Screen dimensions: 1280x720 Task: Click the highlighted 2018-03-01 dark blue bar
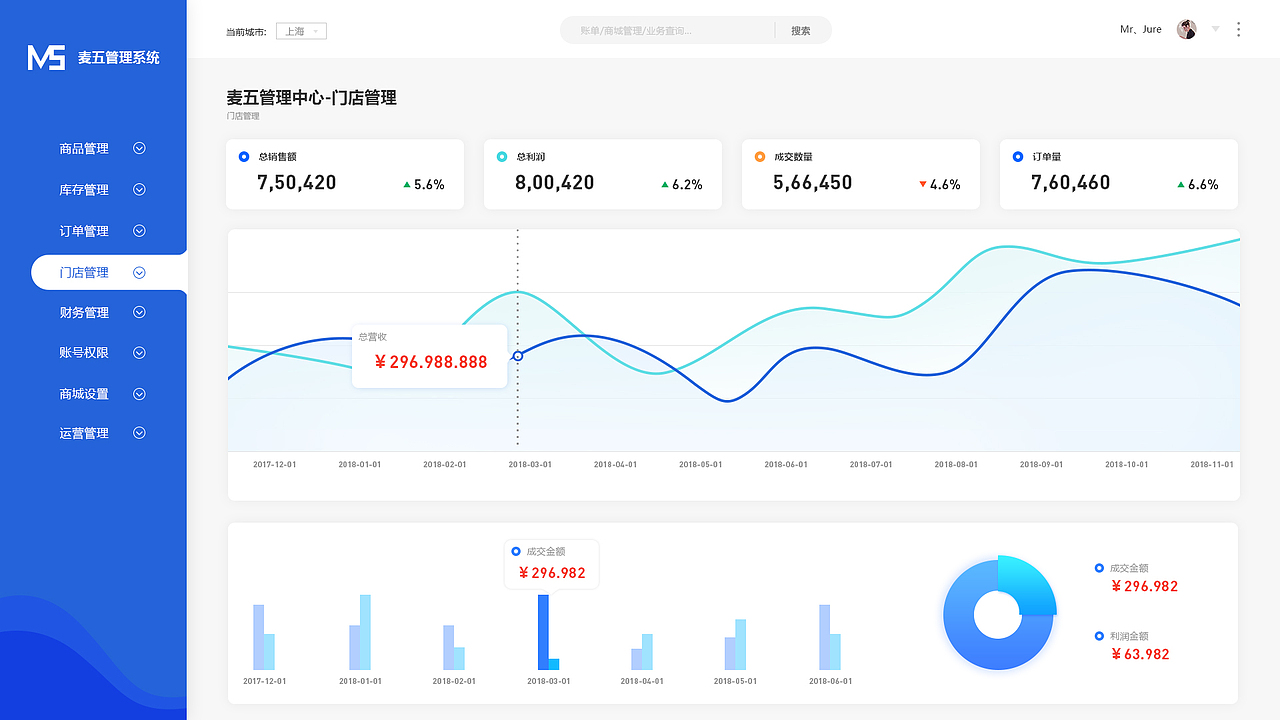point(543,632)
